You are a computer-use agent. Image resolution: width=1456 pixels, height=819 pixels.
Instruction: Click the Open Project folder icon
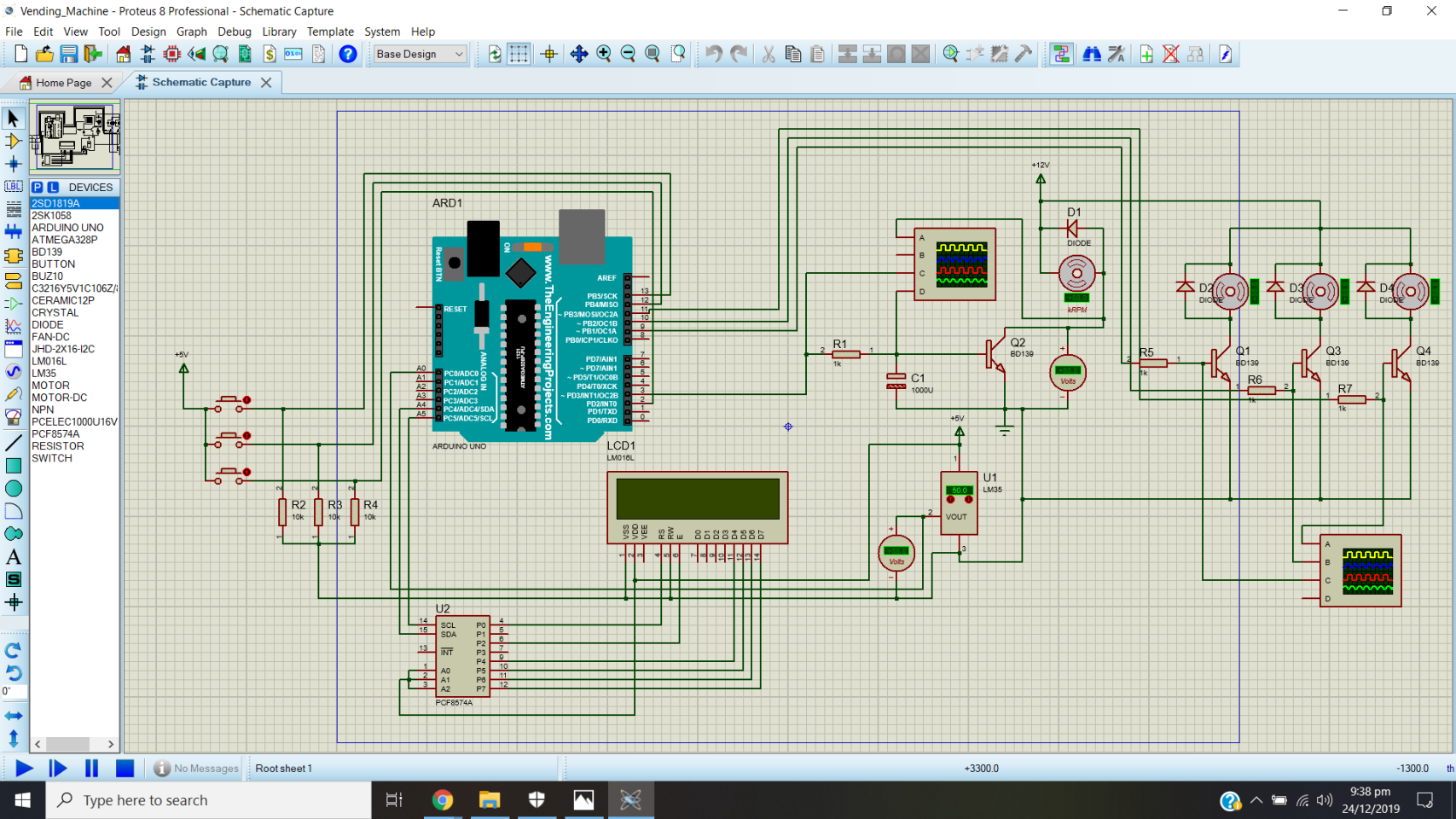click(x=44, y=54)
